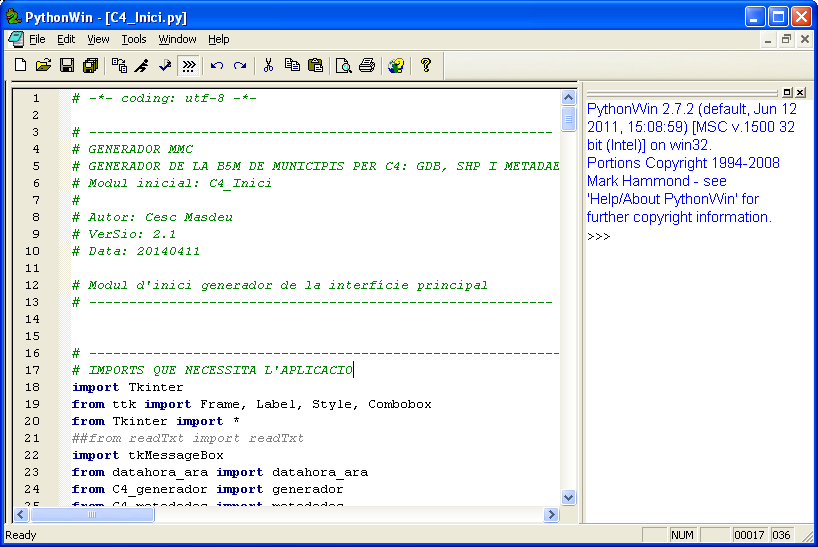The image size is (818, 547).
Task: Click the horizontal scrollbar thumb
Action: 92,515
